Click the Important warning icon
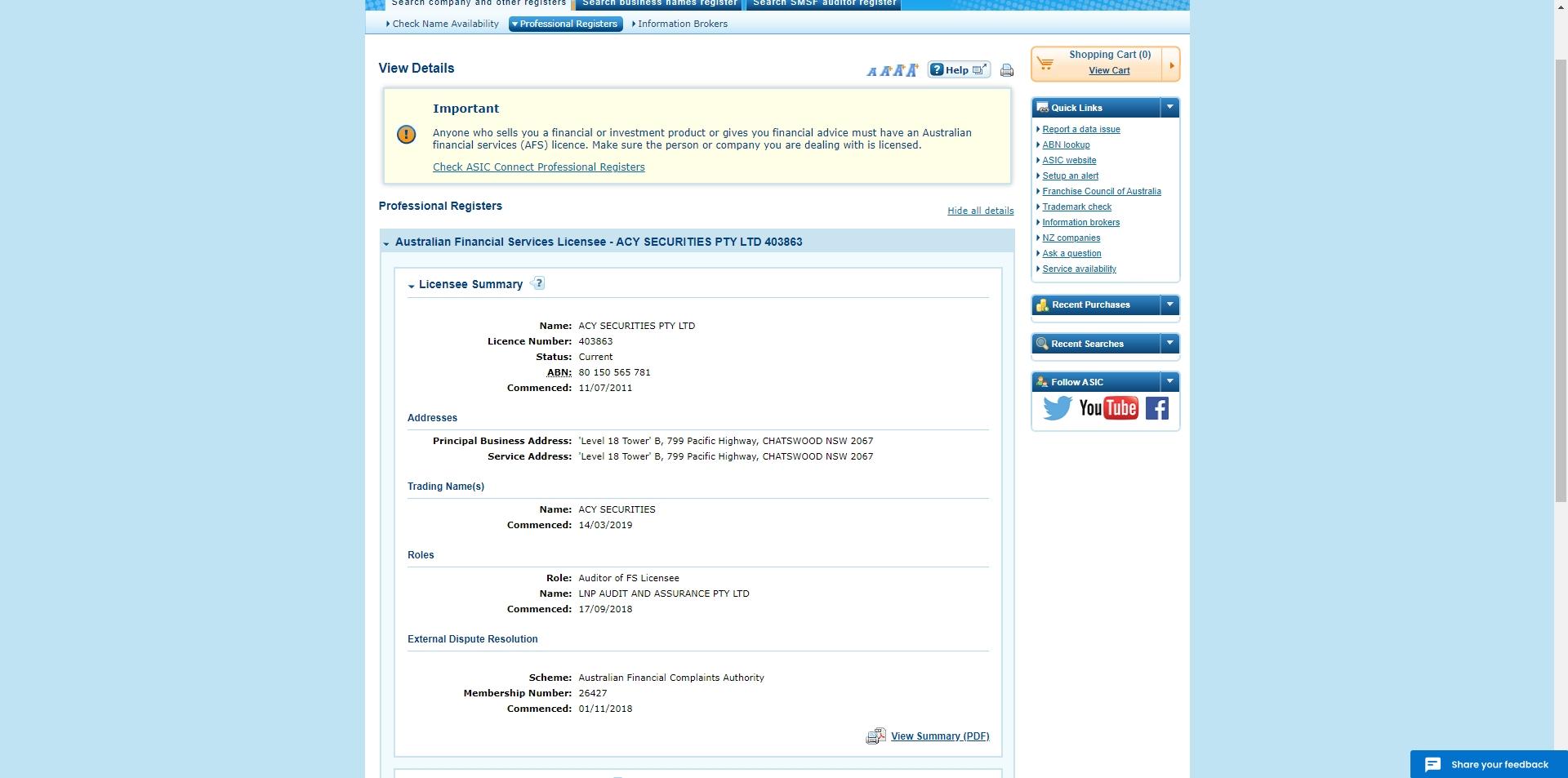1568x778 pixels. [406, 135]
